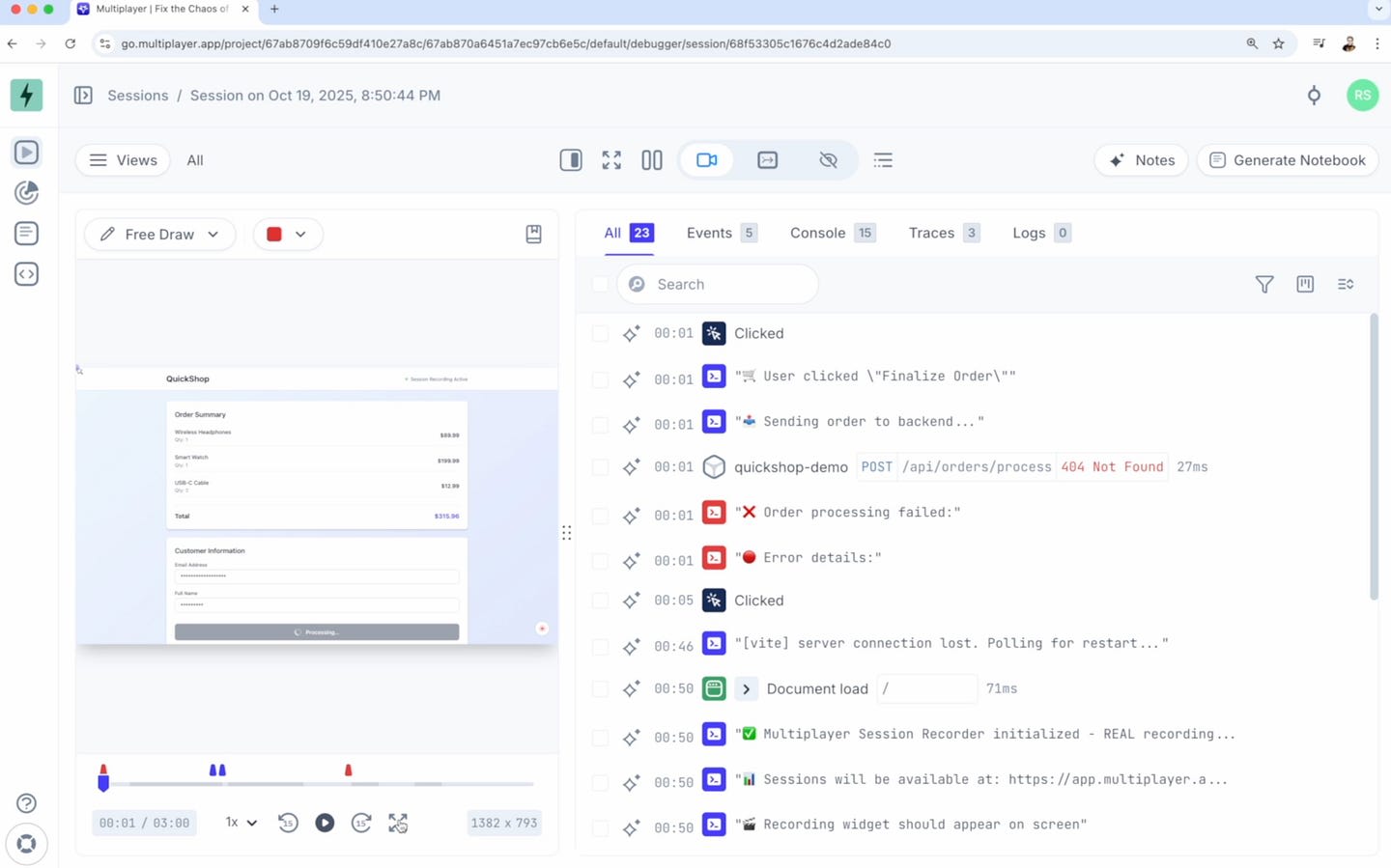The width and height of the screenshot is (1391, 868).
Task: Open the RS user avatar menu
Action: 1362,95
